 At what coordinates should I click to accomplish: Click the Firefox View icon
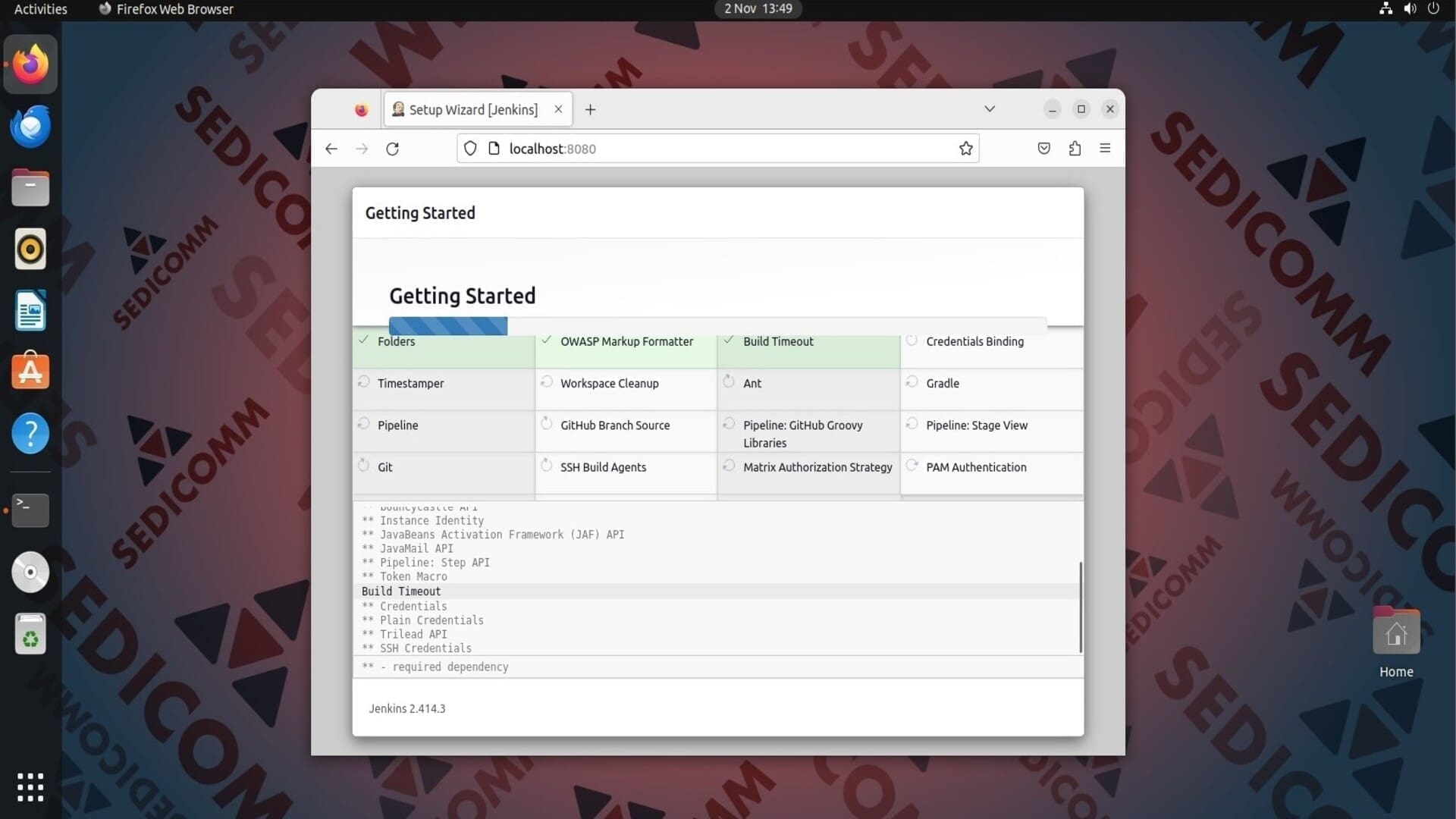(x=362, y=110)
